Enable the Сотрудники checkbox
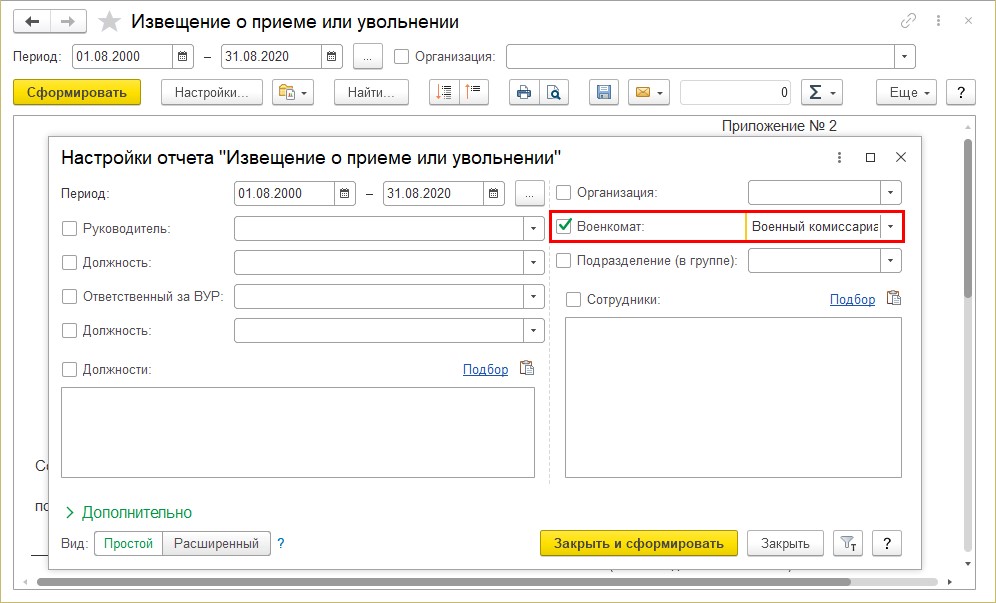The image size is (996, 603). (x=573, y=299)
